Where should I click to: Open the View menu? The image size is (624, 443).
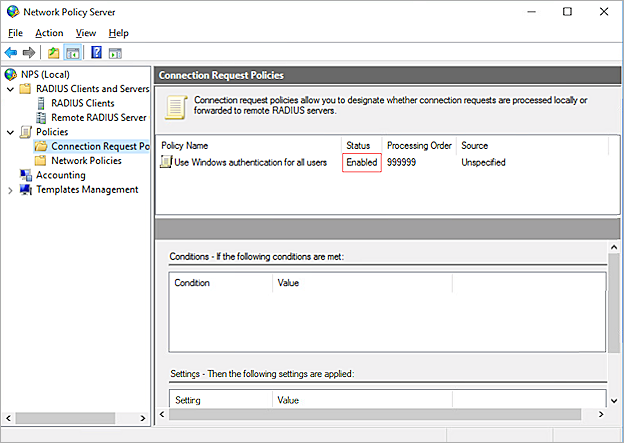tap(85, 33)
